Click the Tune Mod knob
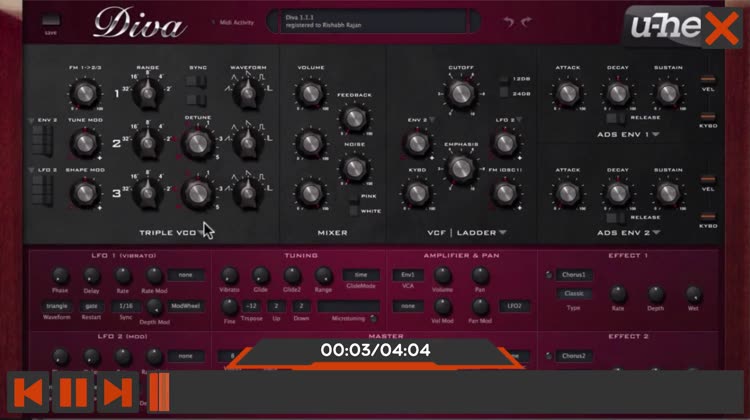This screenshot has width=750, height=420. coord(85,143)
